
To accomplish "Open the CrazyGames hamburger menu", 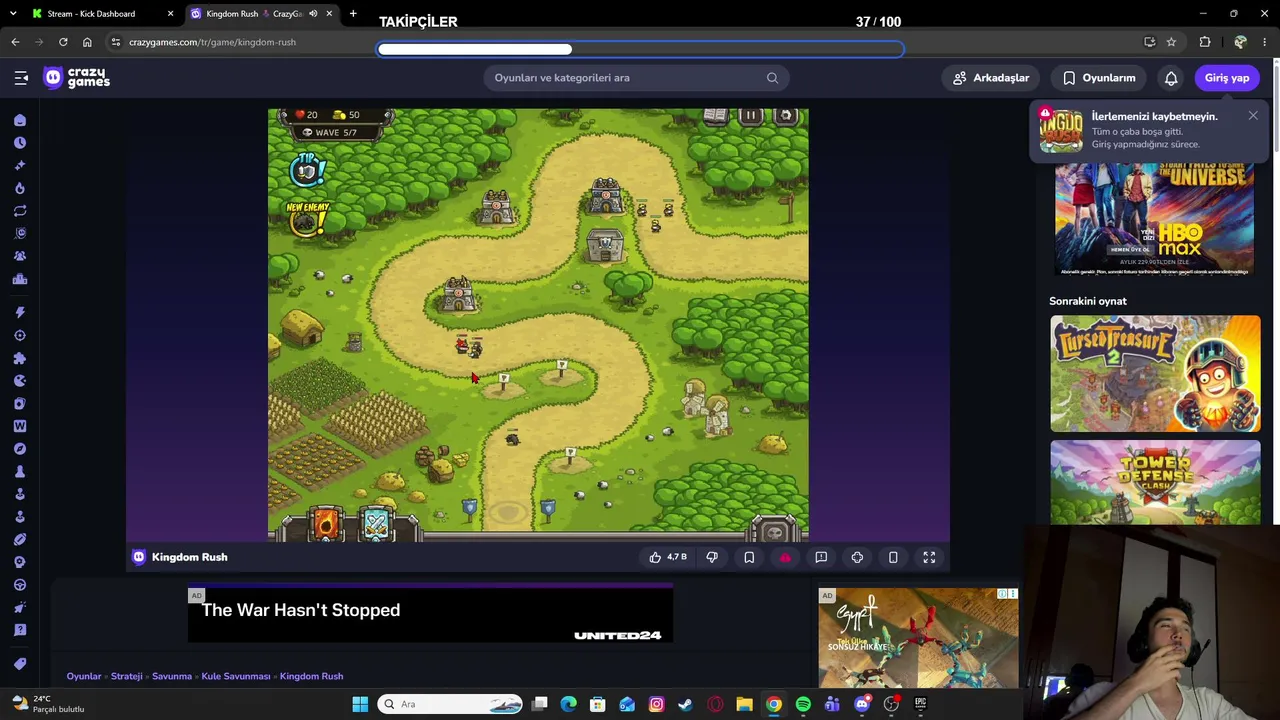I will (21, 78).
